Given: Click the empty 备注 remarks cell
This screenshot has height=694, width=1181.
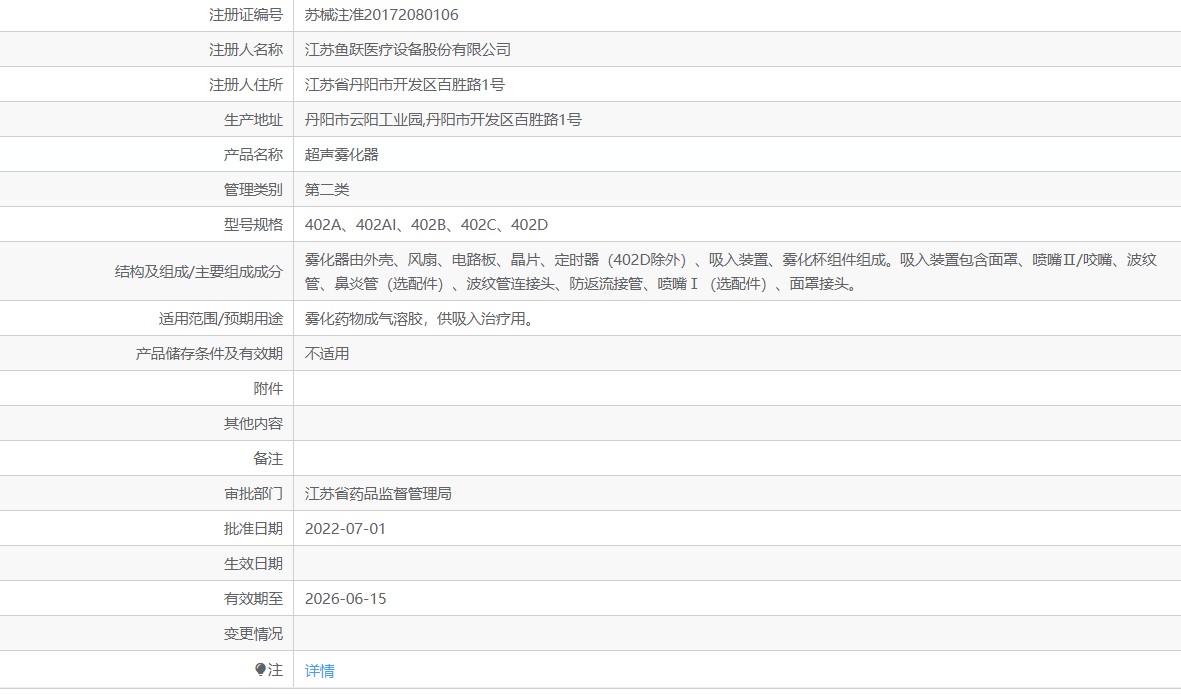Looking at the screenshot, I should [x=737, y=459].
